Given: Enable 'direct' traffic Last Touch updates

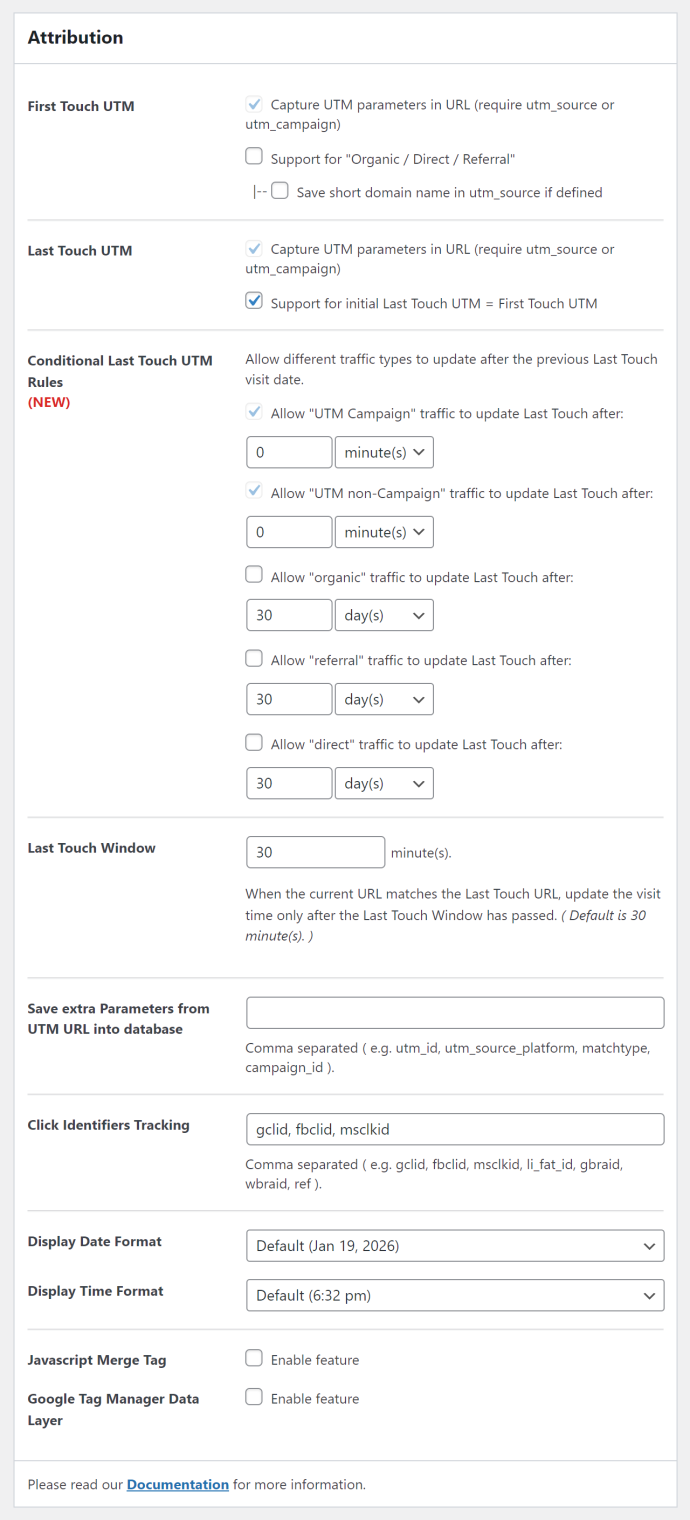Looking at the screenshot, I should click(253, 742).
